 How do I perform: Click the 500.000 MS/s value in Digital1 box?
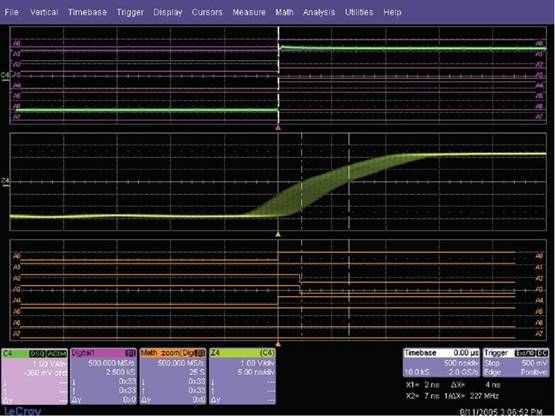pos(111,363)
